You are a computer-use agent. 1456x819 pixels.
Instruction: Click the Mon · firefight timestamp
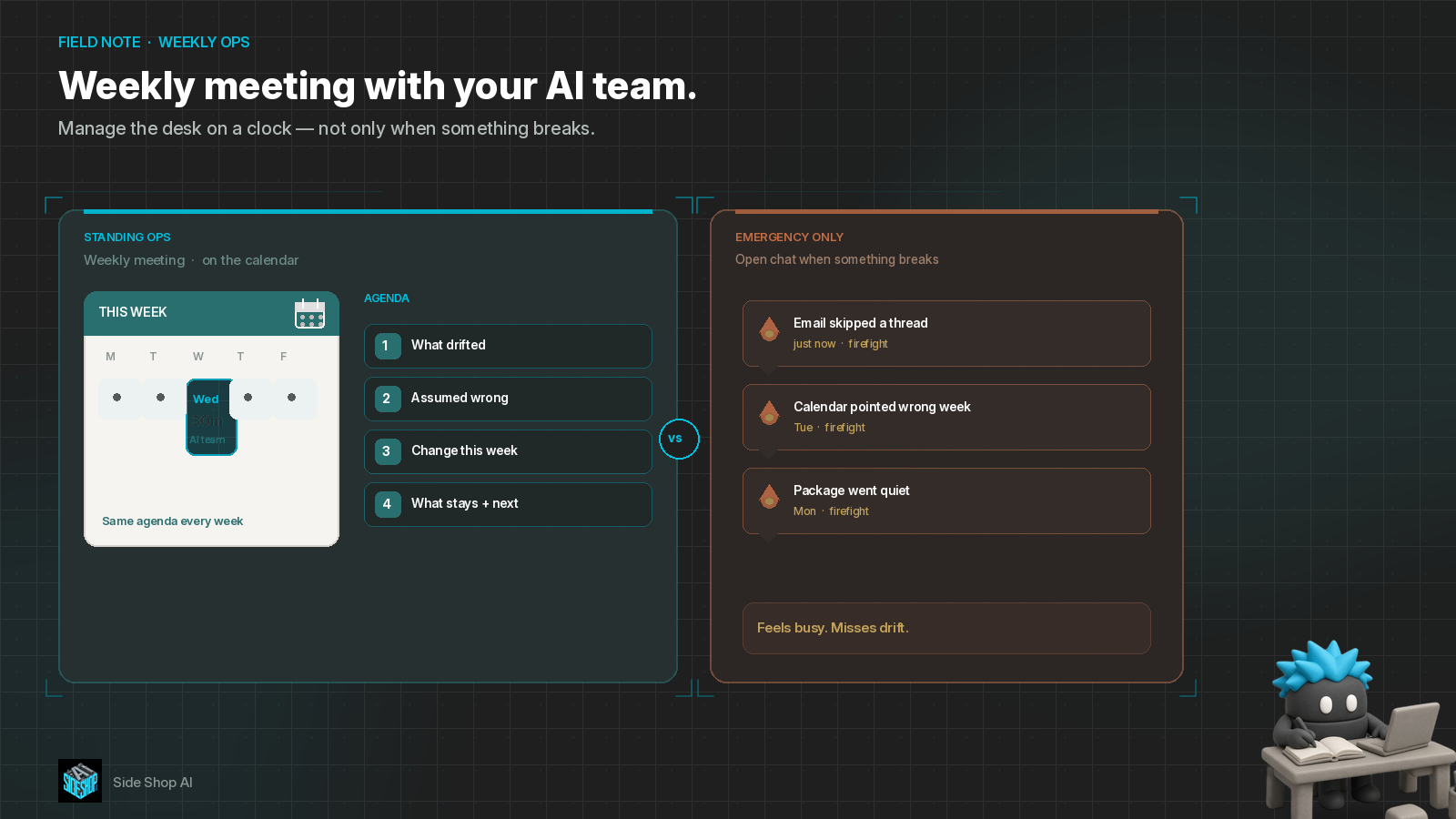click(831, 511)
